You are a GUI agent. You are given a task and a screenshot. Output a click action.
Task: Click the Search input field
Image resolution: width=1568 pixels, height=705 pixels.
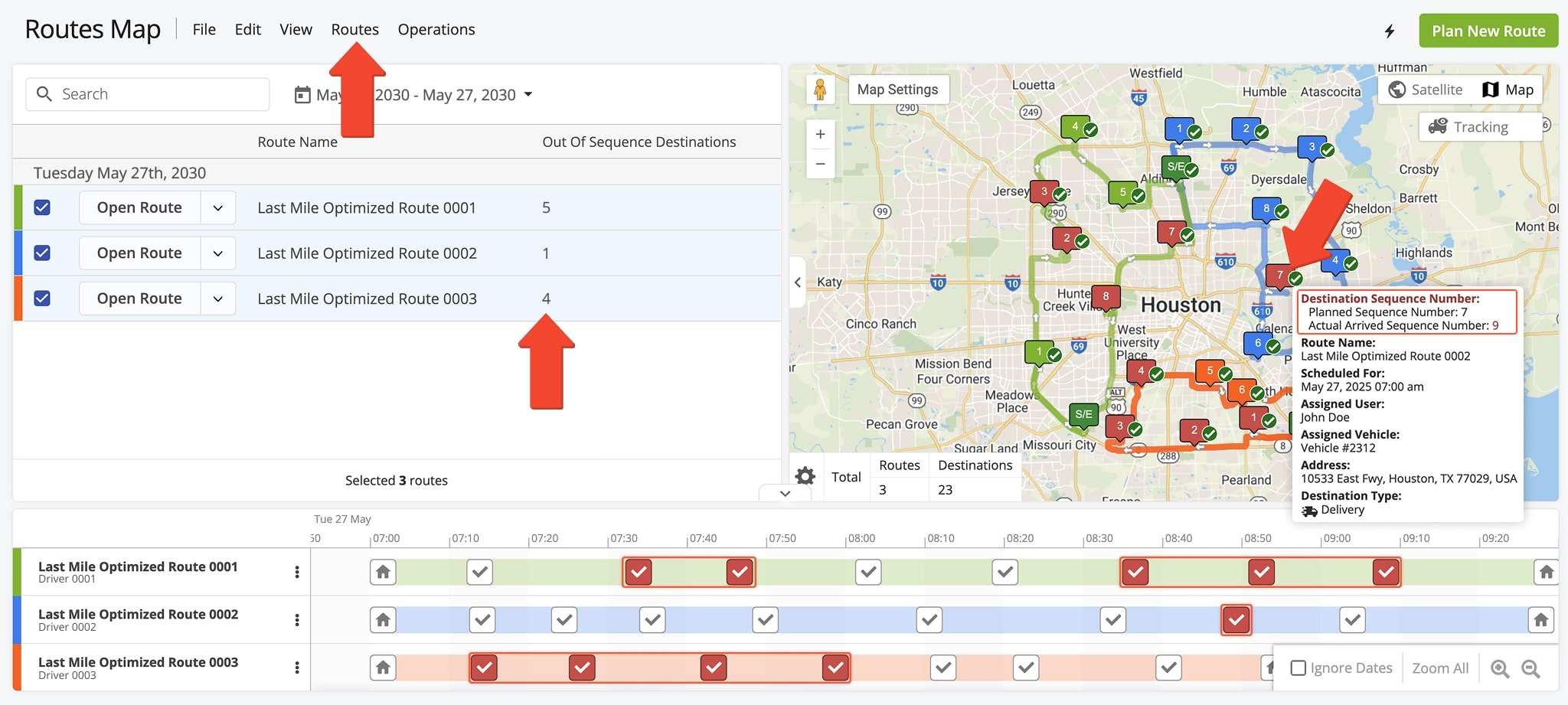148,94
